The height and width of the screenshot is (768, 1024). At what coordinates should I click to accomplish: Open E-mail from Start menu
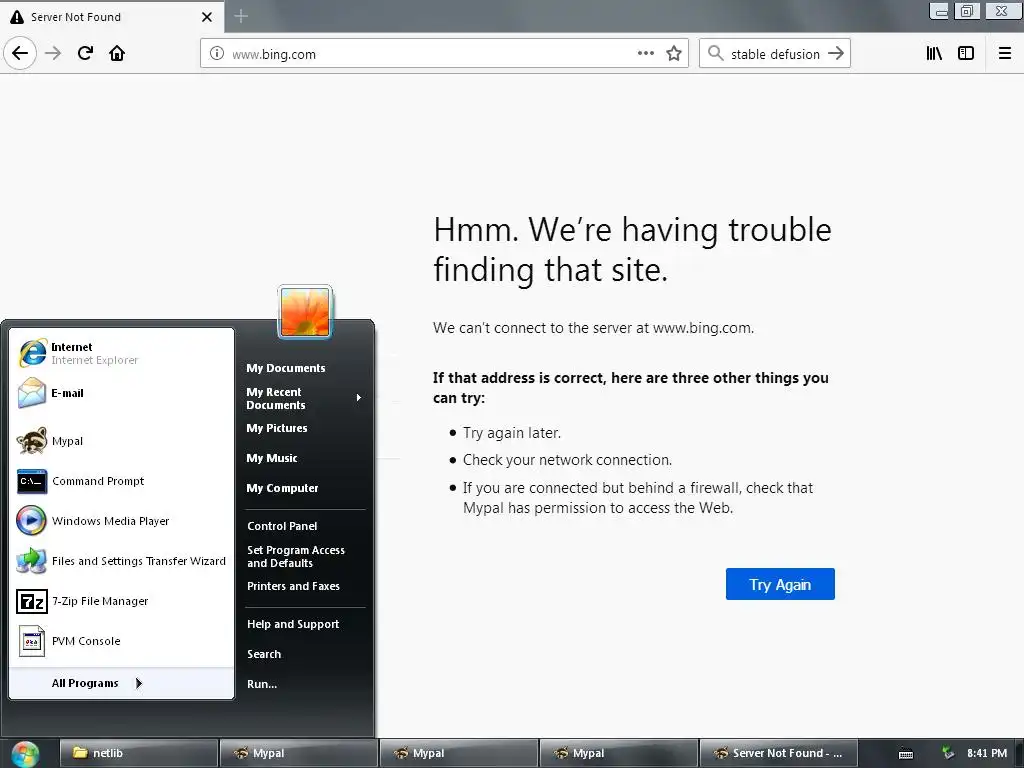coord(121,393)
